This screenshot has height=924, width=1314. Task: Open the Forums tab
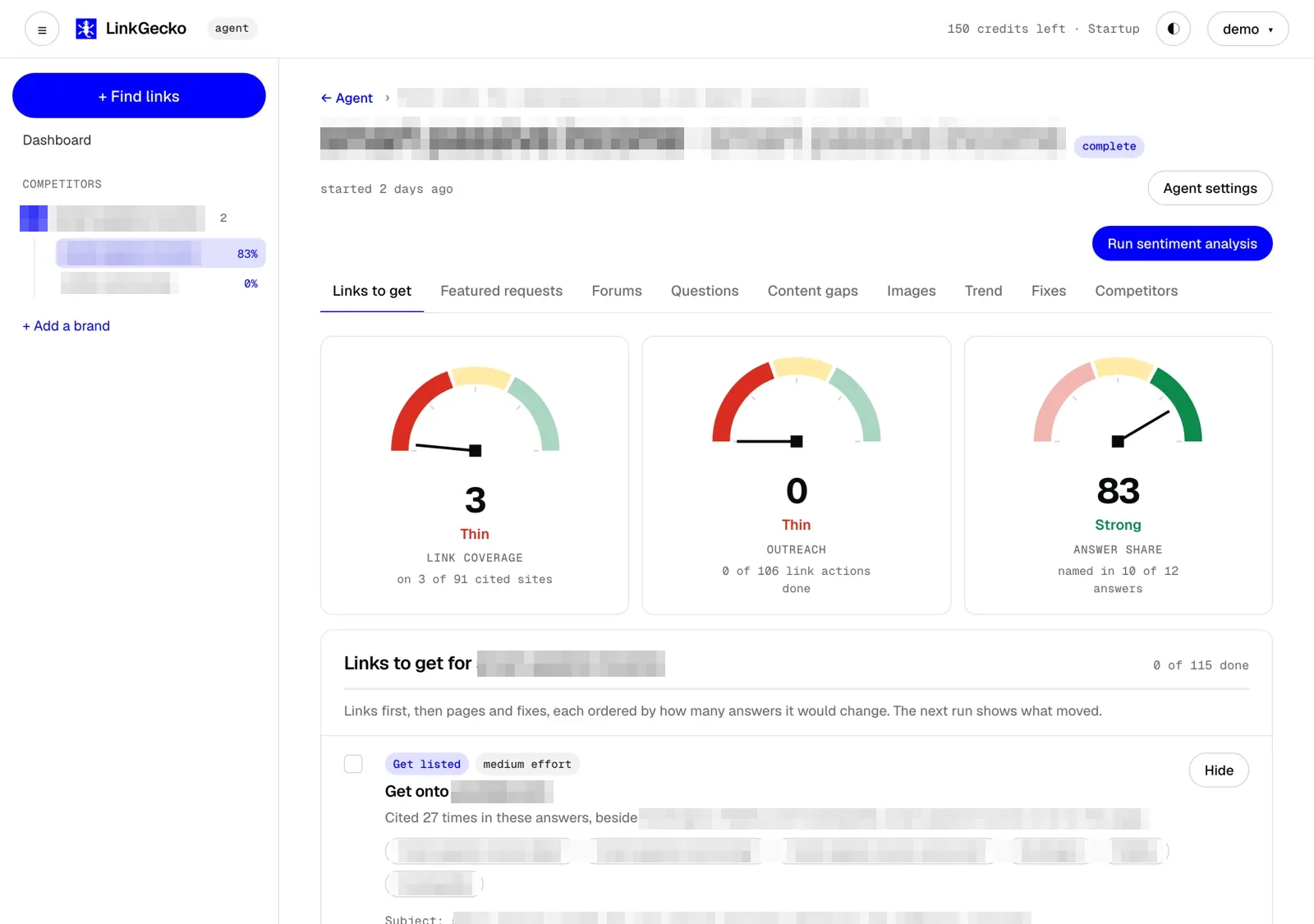click(x=617, y=291)
